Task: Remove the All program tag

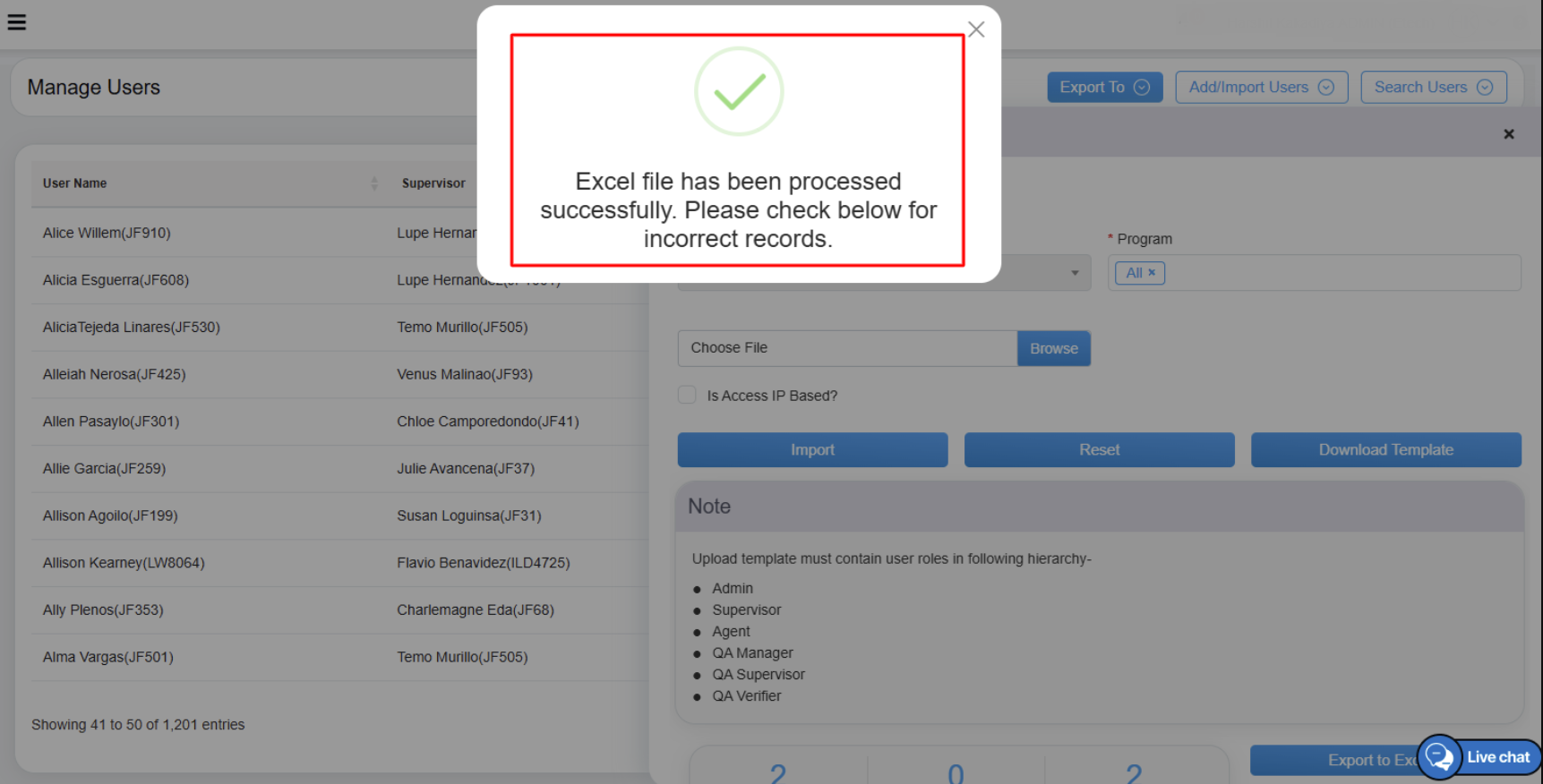Action: 1152,273
